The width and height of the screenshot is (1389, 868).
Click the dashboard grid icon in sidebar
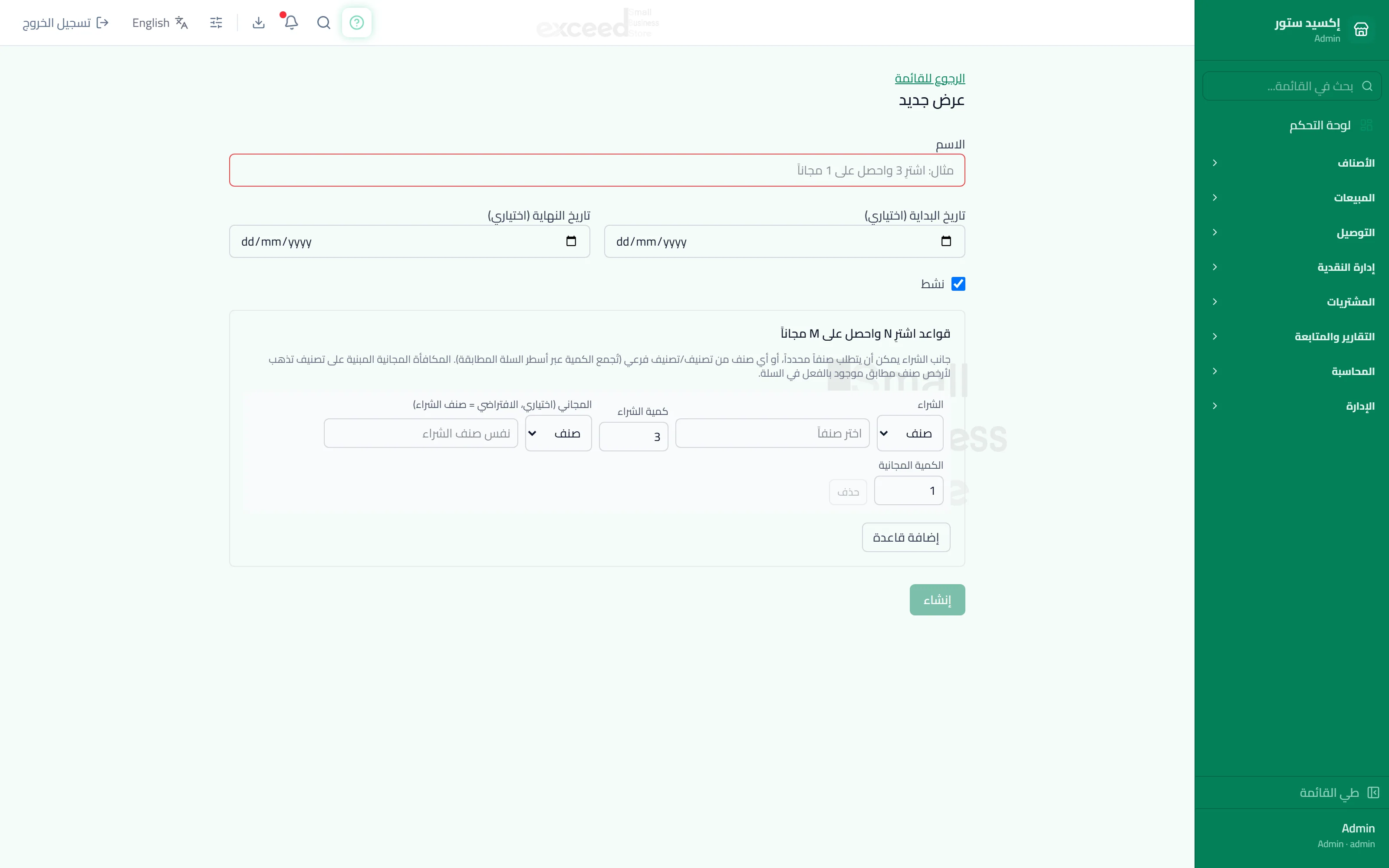(x=1366, y=125)
